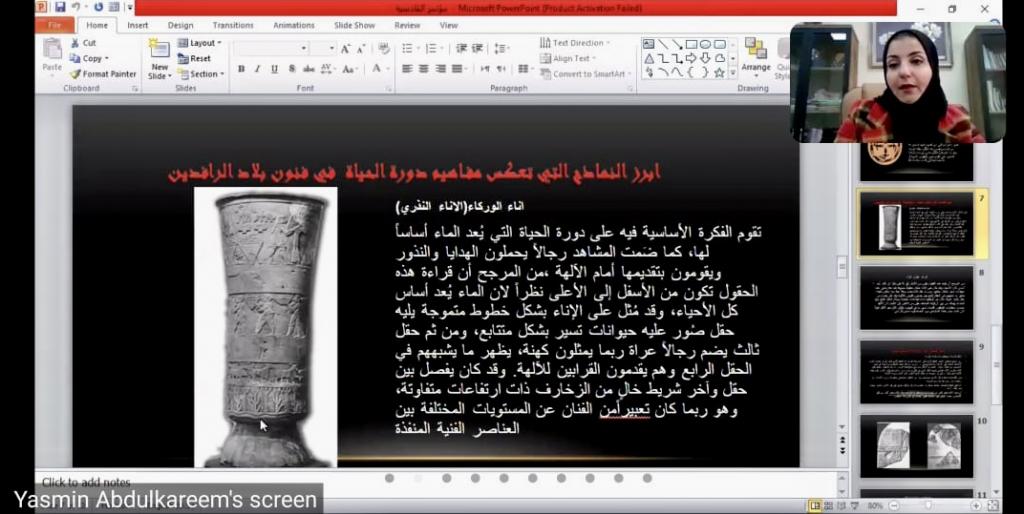Viewport: 1024px width, 514px height.
Task: Click the Format Painter tool
Action: coord(103,74)
